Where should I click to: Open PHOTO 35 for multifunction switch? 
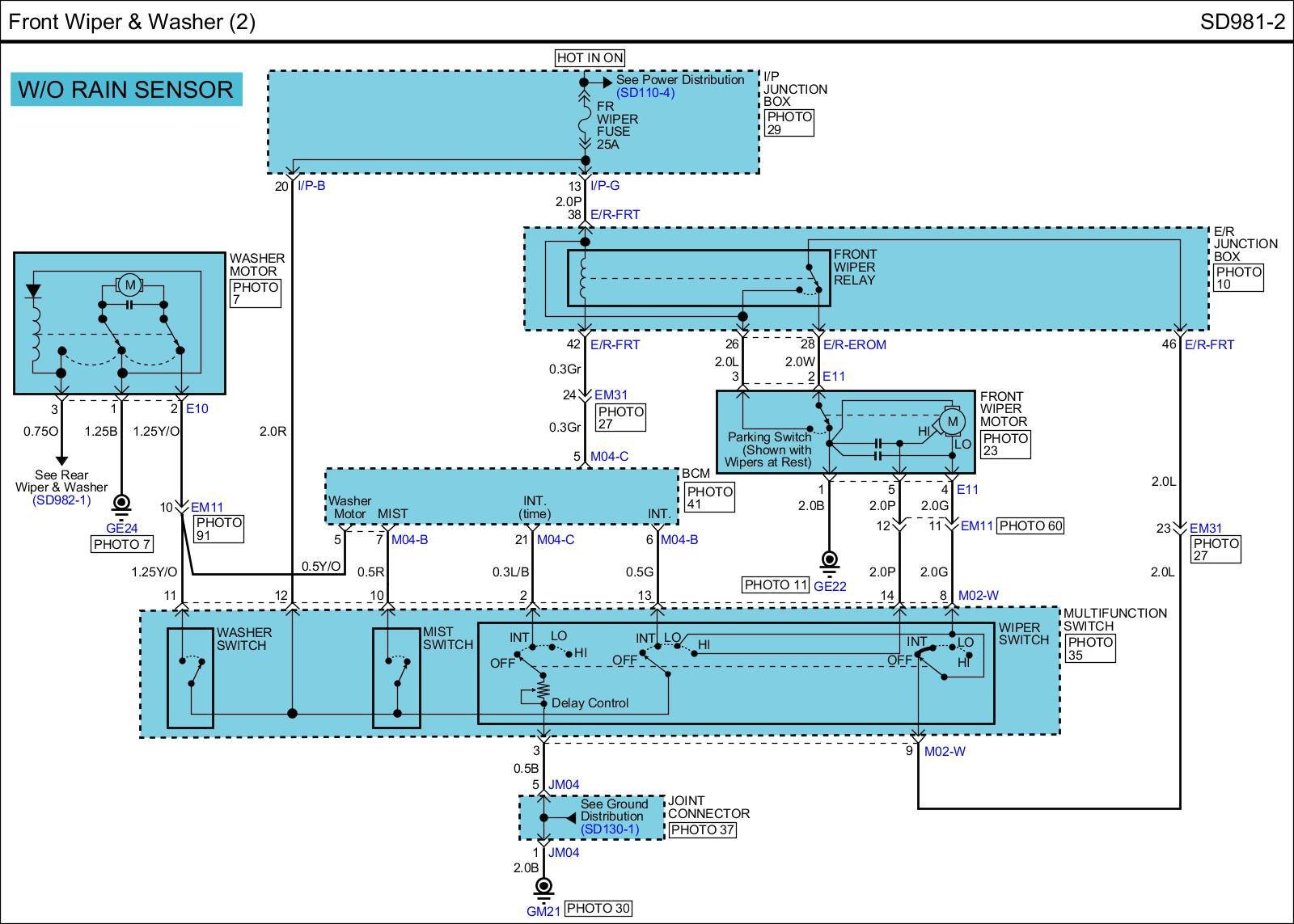click(1090, 648)
